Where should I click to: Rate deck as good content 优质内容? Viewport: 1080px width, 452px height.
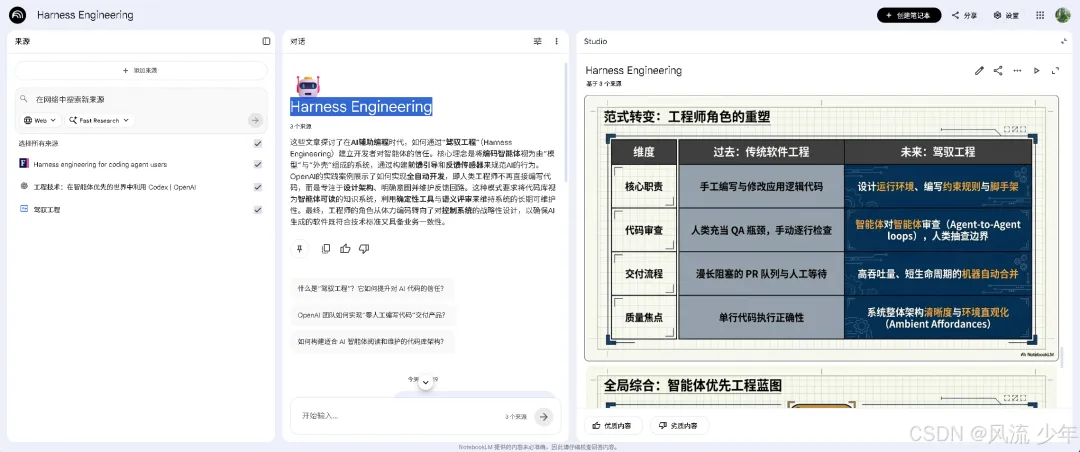[613, 426]
